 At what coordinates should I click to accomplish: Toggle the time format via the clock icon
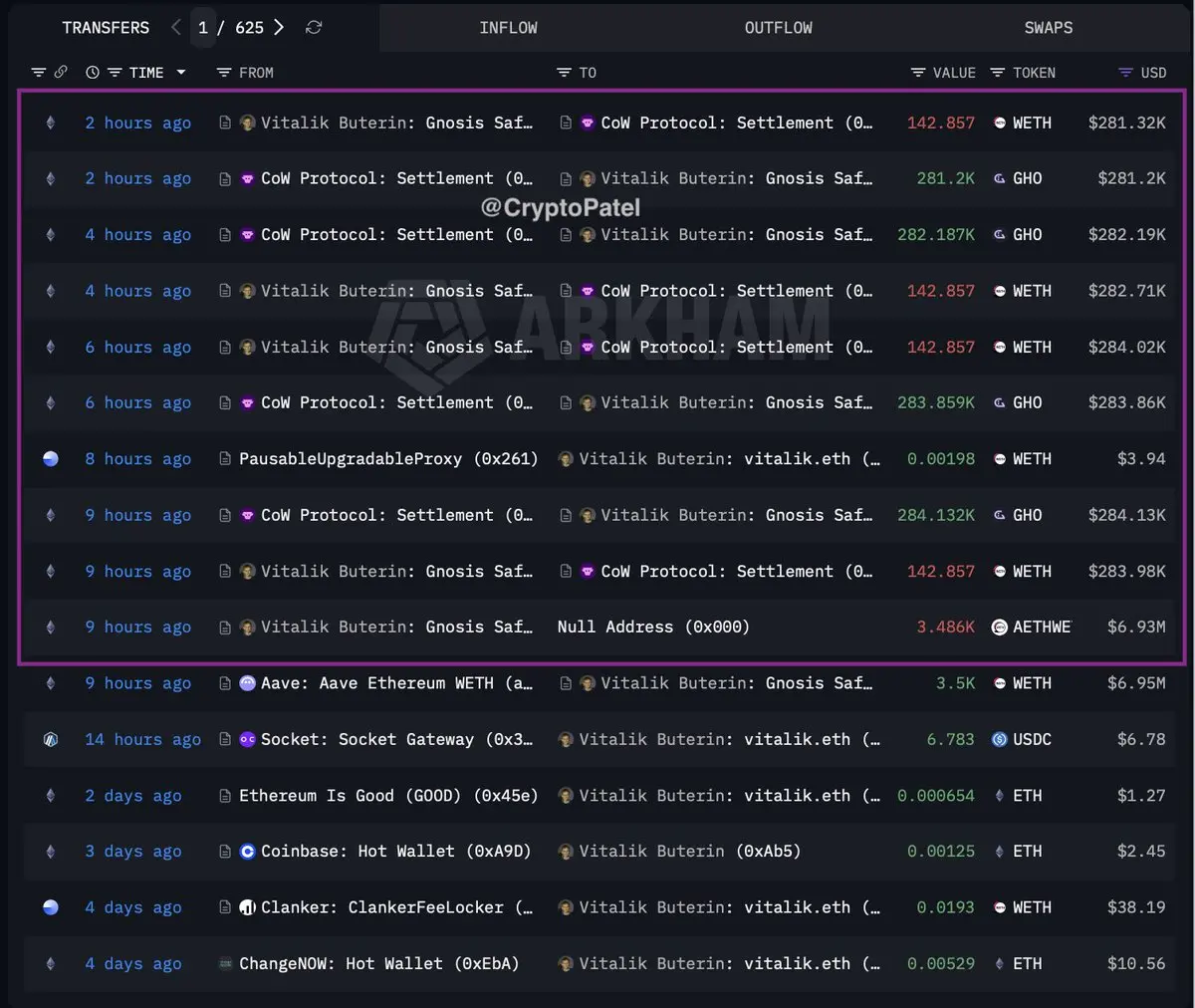click(x=93, y=73)
